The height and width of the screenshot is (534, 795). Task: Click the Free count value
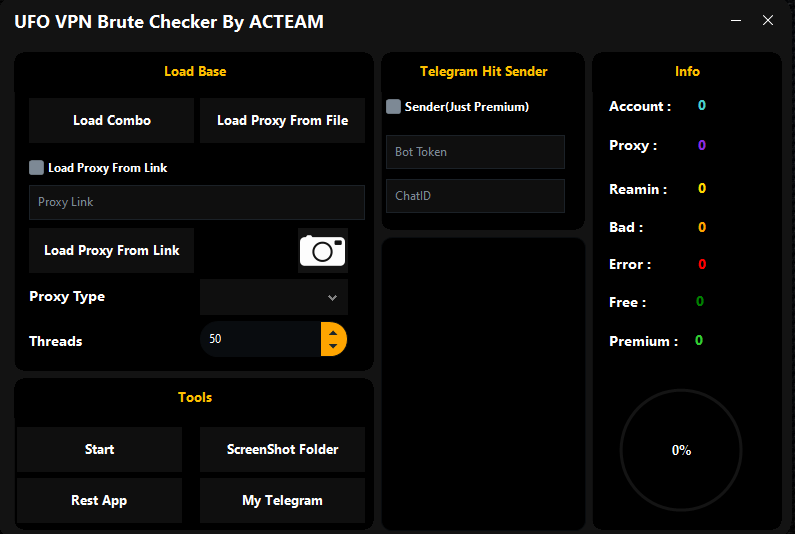pyautogui.click(x=700, y=302)
